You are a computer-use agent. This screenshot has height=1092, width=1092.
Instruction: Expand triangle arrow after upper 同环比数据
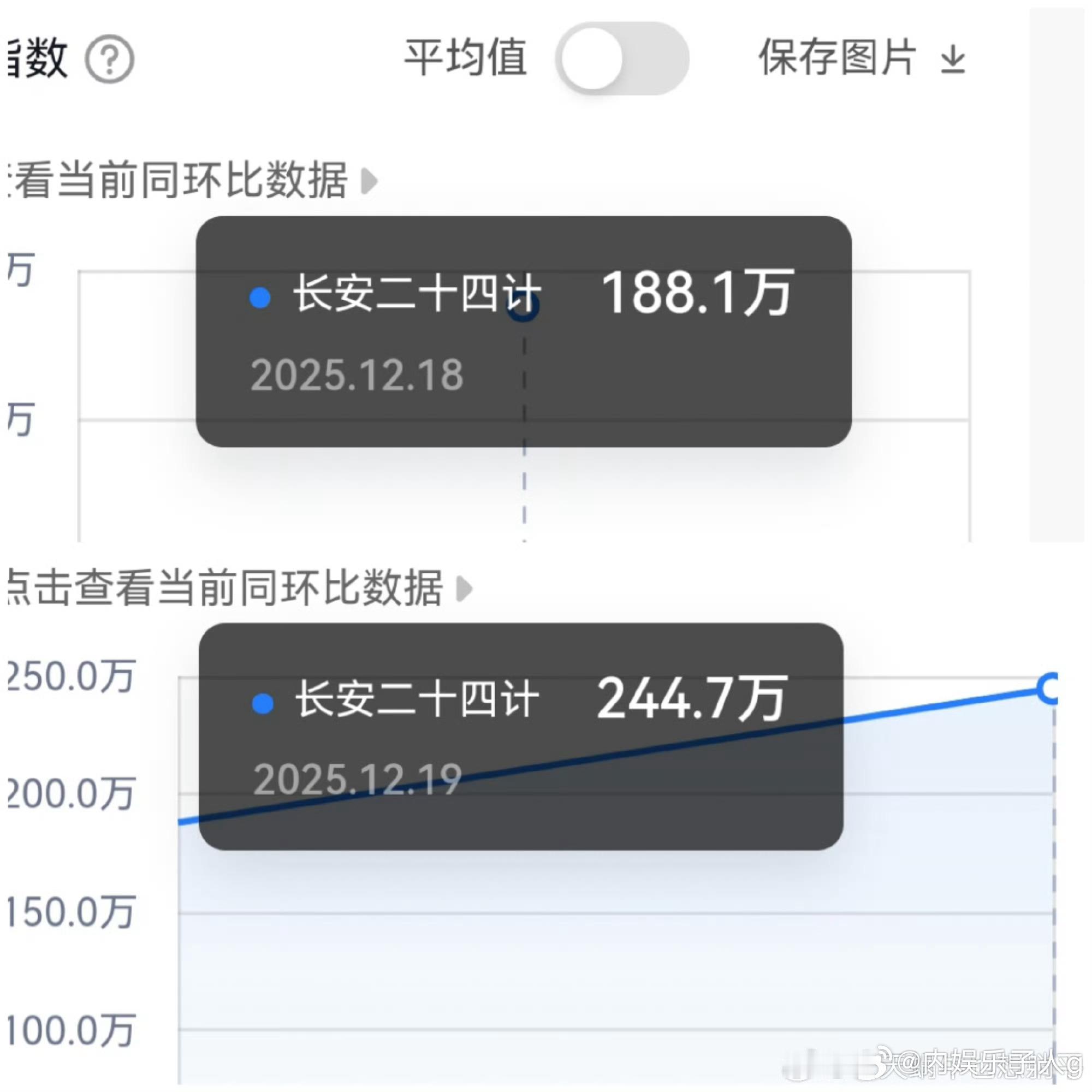369,181
